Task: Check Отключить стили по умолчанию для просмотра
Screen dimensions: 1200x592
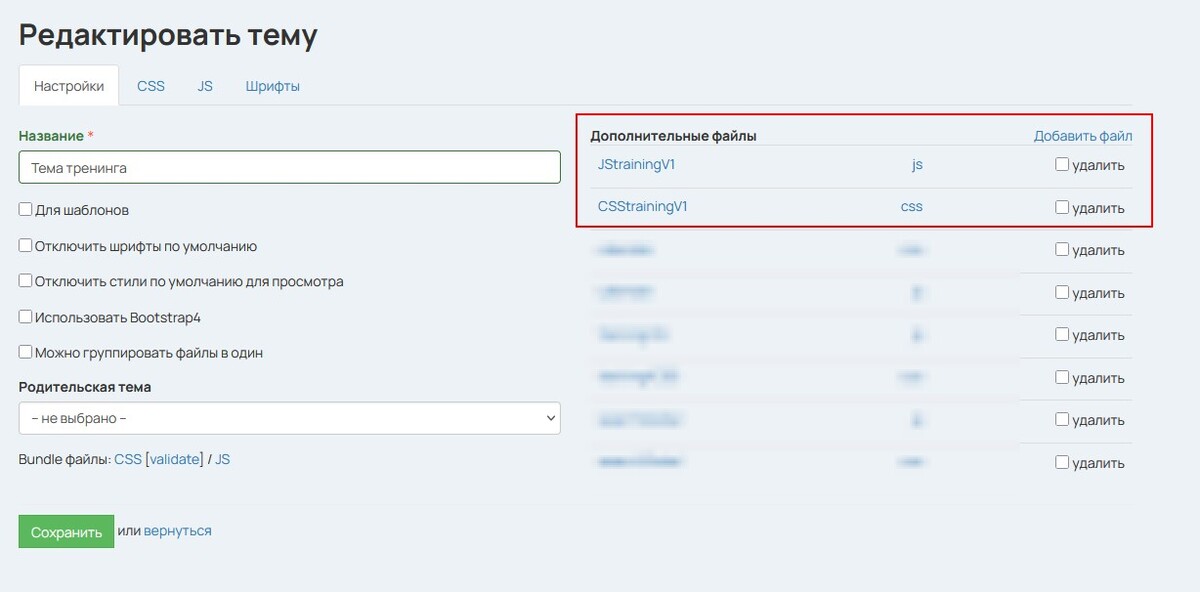Action: coord(26,282)
